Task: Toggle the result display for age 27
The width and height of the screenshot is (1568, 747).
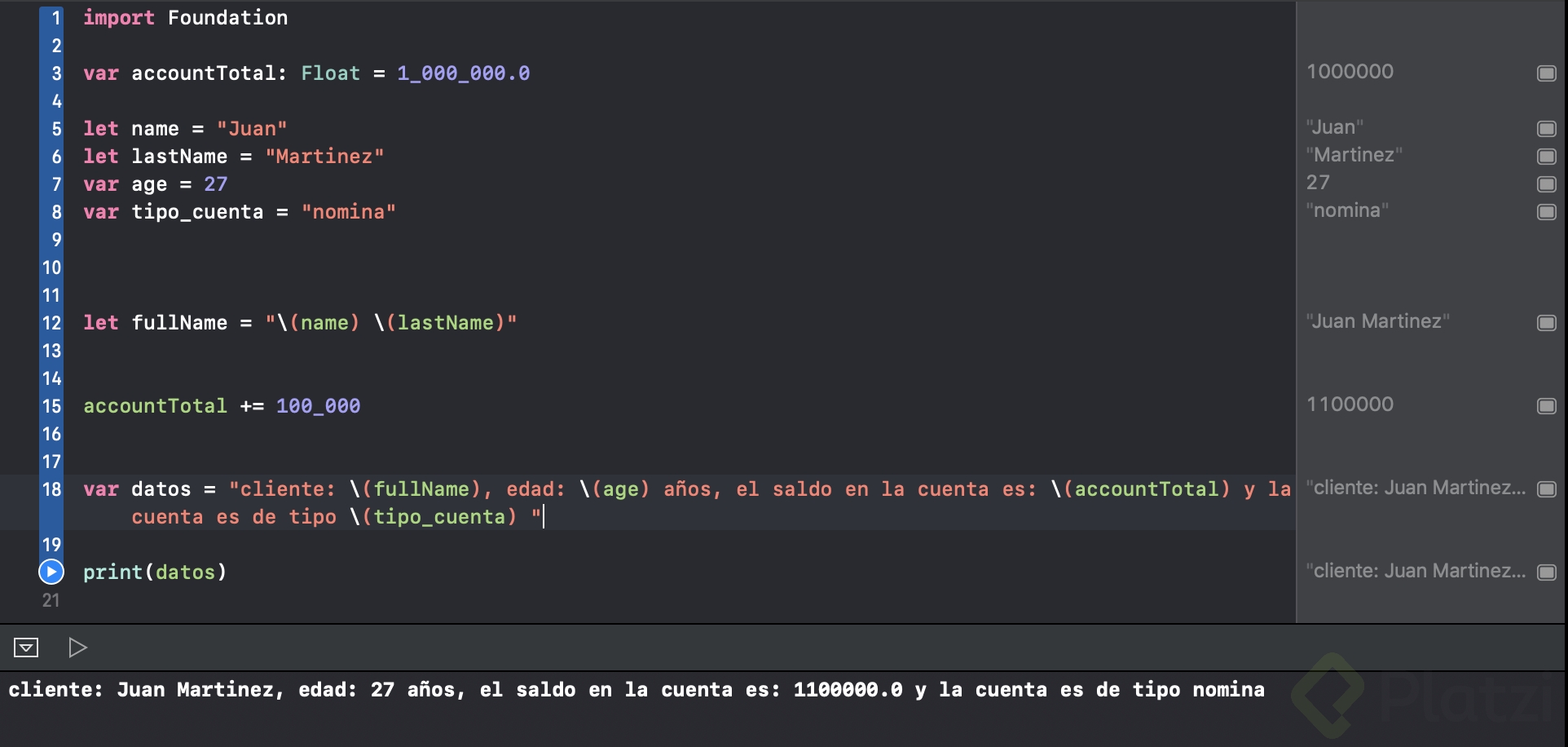Action: click(x=1546, y=183)
